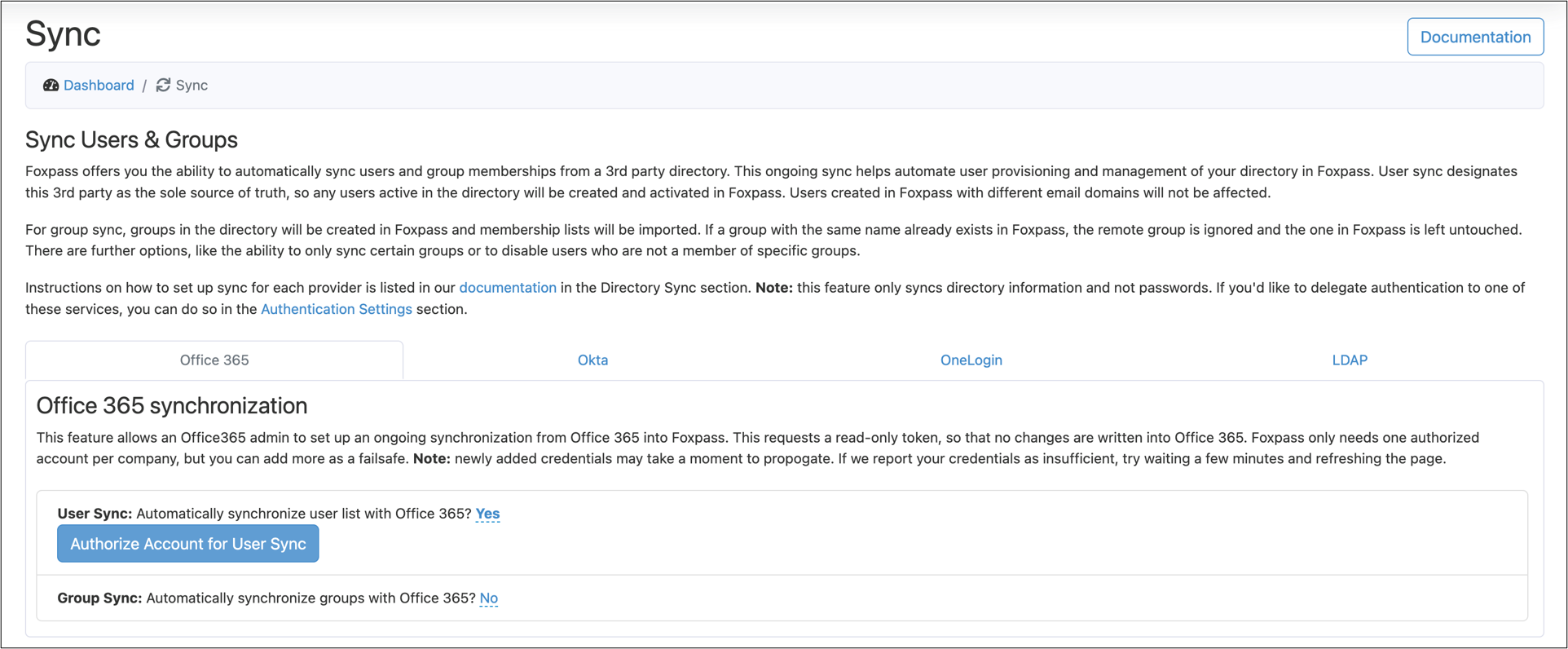Switch to the Okta tab

click(592, 360)
